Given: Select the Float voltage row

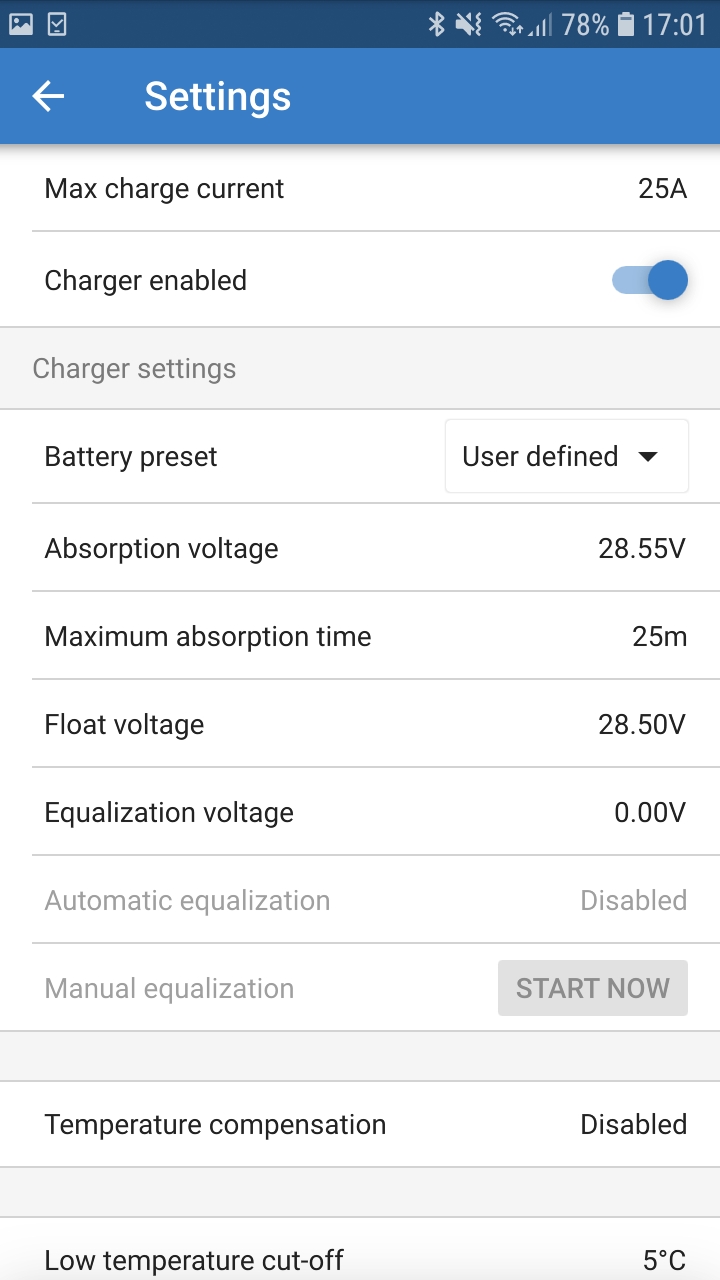Looking at the screenshot, I should point(360,724).
